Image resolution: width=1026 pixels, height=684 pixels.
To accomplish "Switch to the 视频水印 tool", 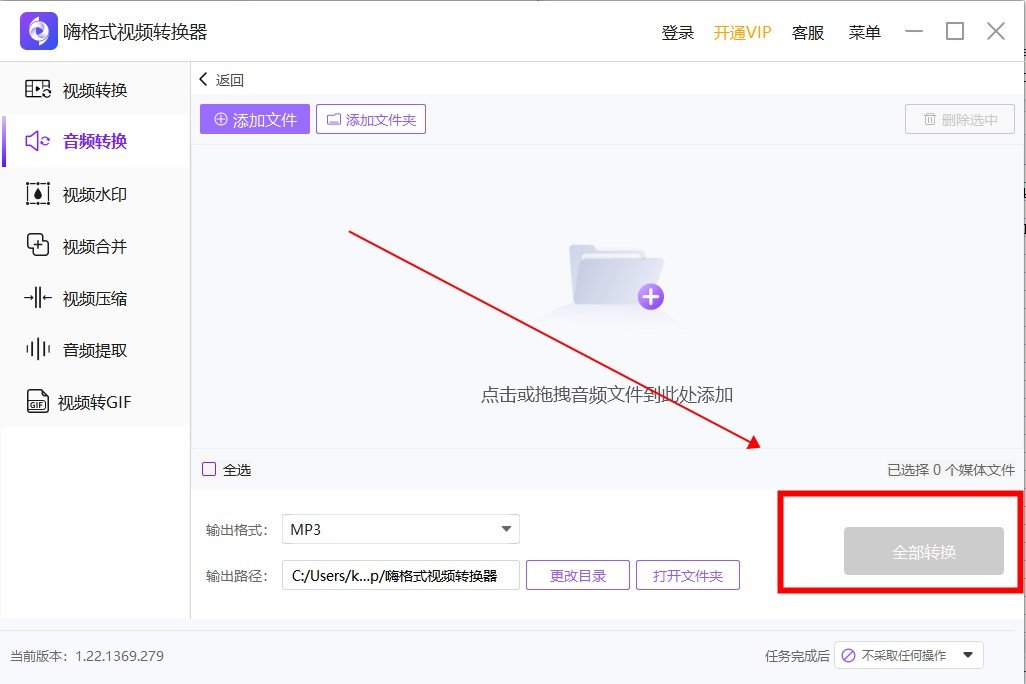I will pos(85,193).
